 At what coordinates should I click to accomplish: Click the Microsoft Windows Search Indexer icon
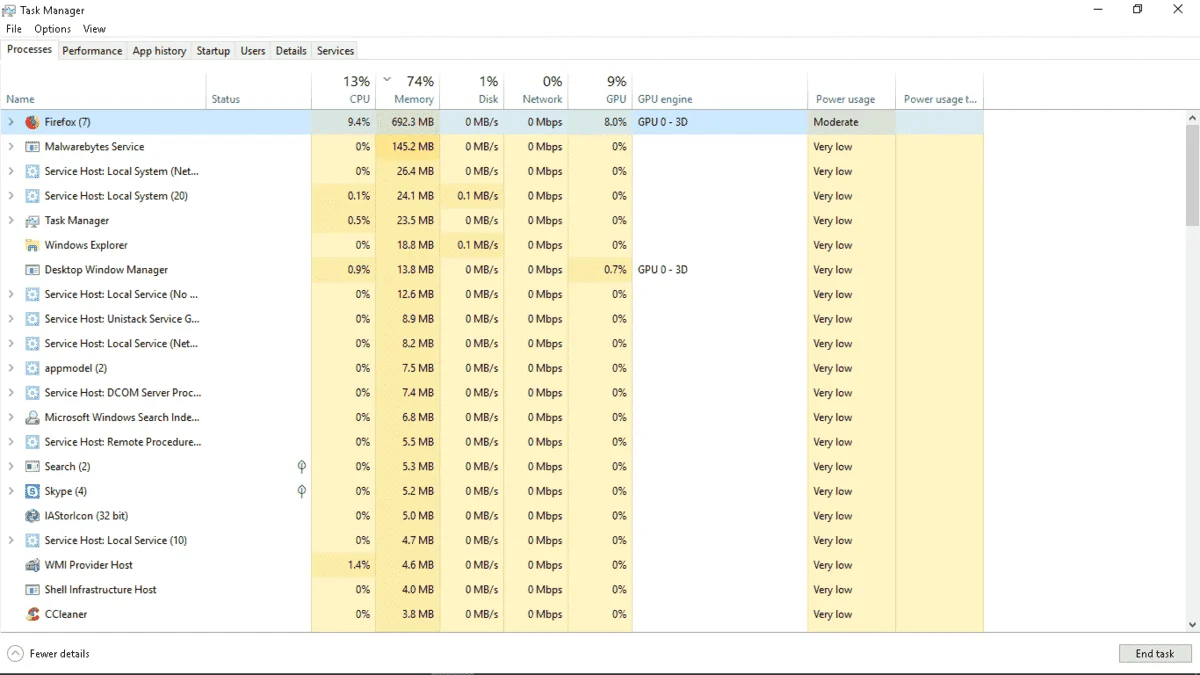32,417
